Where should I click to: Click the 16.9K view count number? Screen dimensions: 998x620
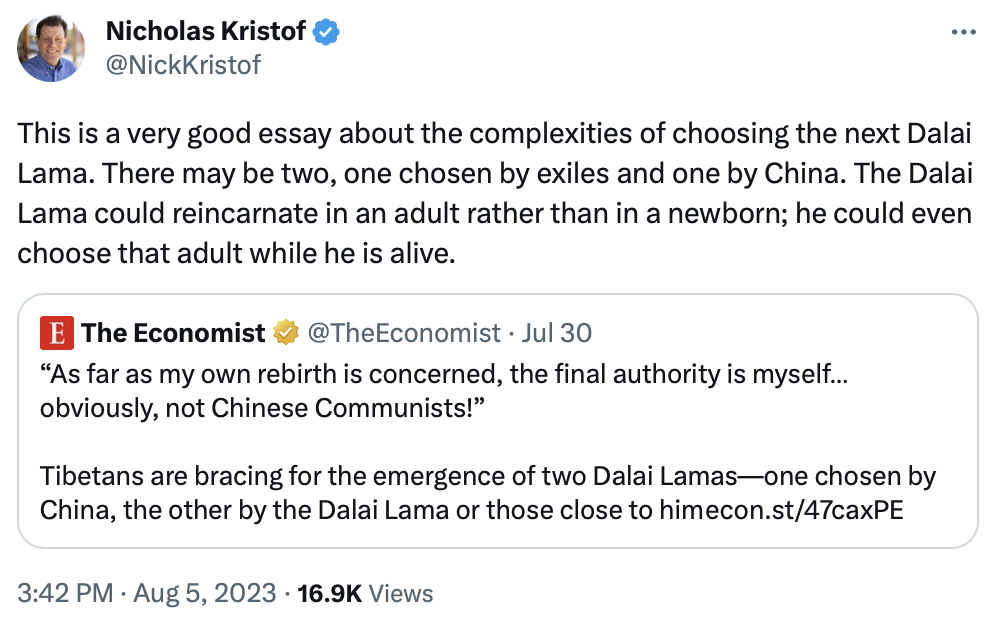tap(330, 592)
